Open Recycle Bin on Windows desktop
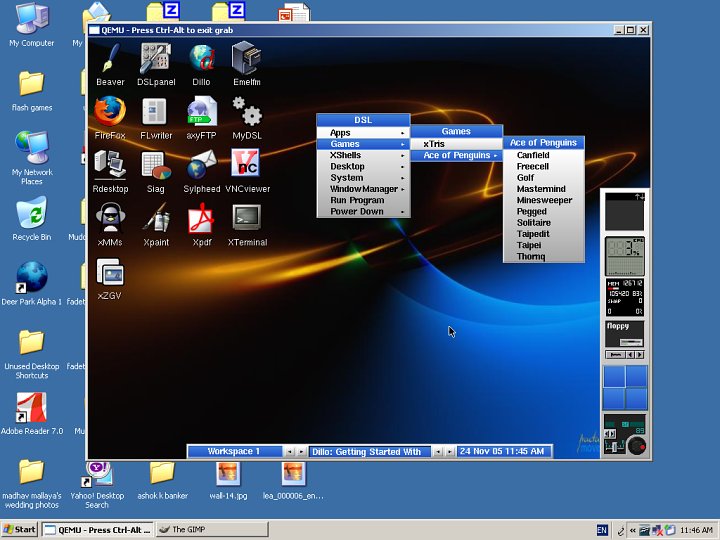Image resolution: width=720 pixels, height=540 pixels. [31, 214]
